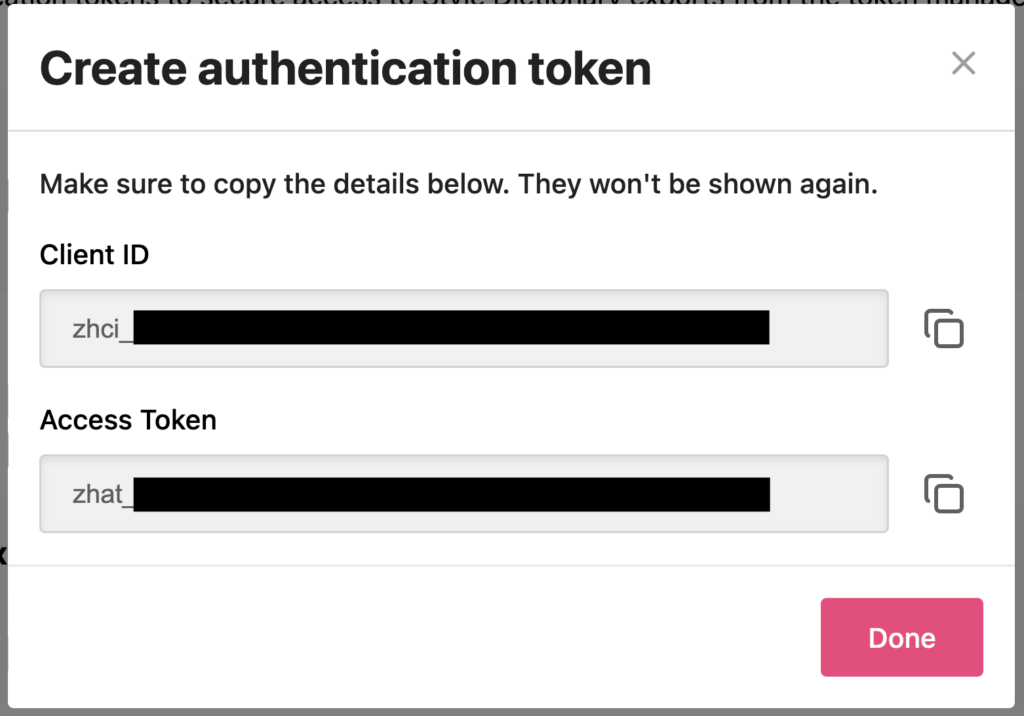This screenshot has height=716, width=1024.
Task: Click the zhci_ prefix text
Action: click(x=102, y=329)
